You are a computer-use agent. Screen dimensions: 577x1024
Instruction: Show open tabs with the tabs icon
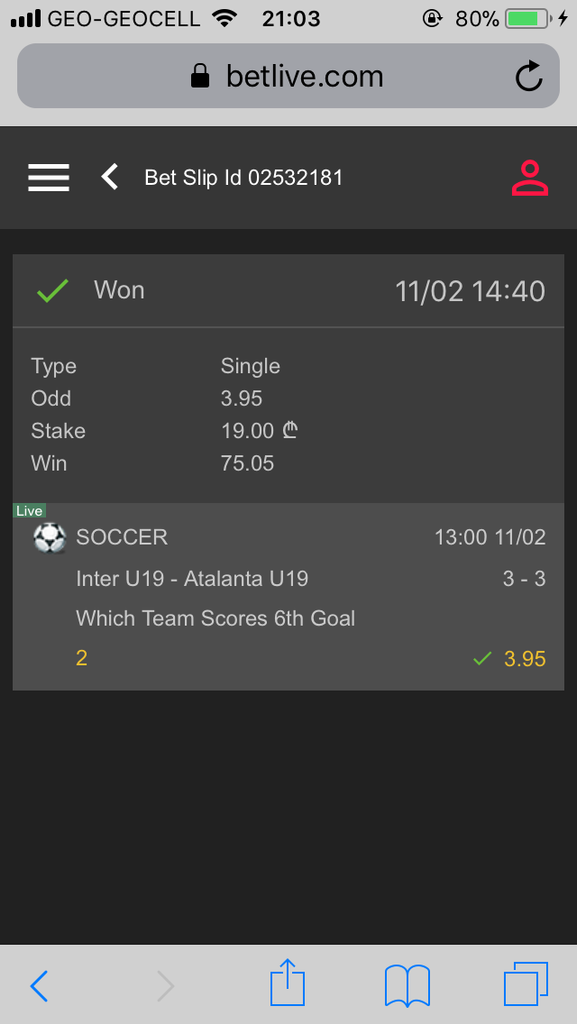coord(525,984)
